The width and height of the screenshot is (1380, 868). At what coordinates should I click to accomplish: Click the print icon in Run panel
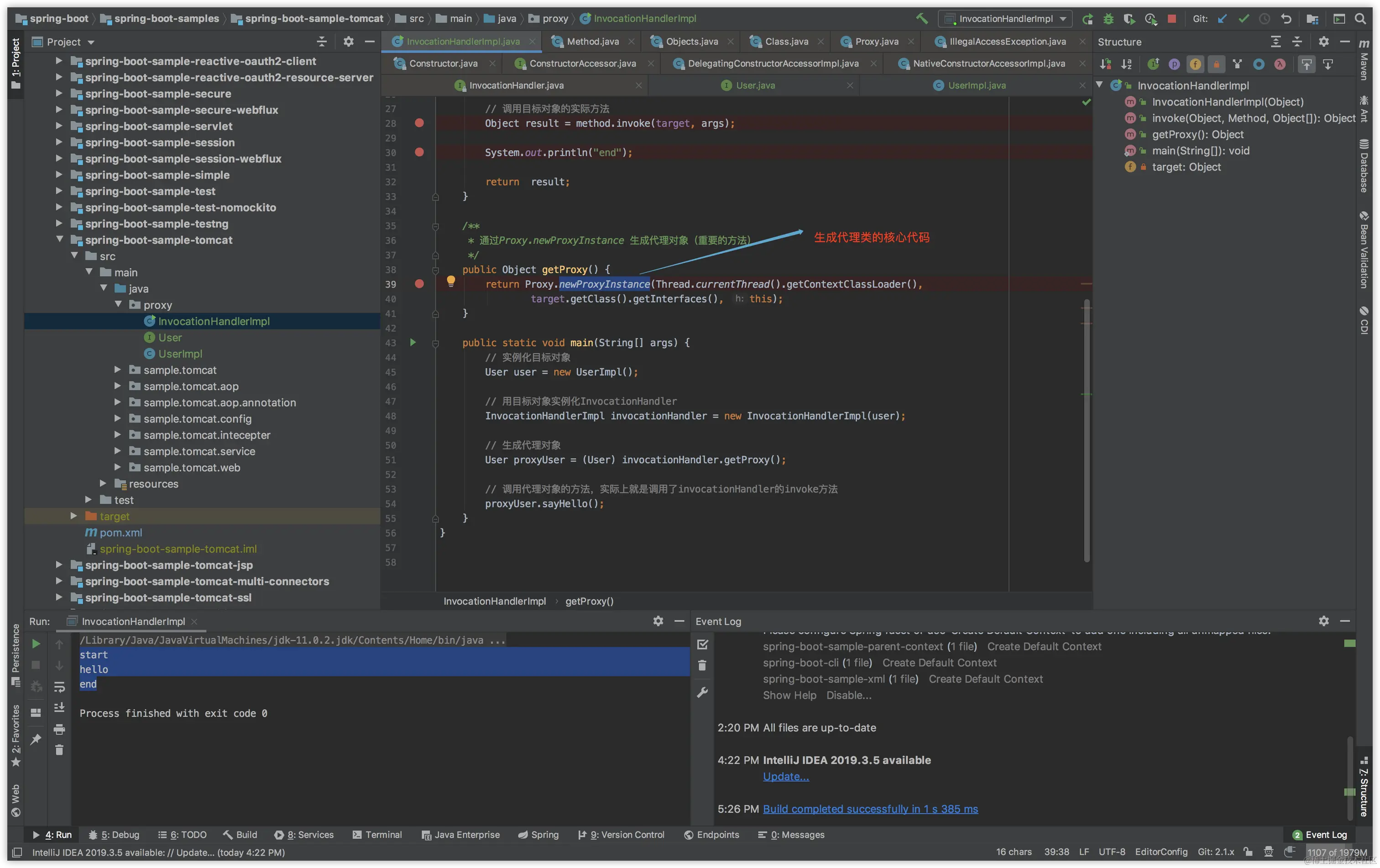59,729
